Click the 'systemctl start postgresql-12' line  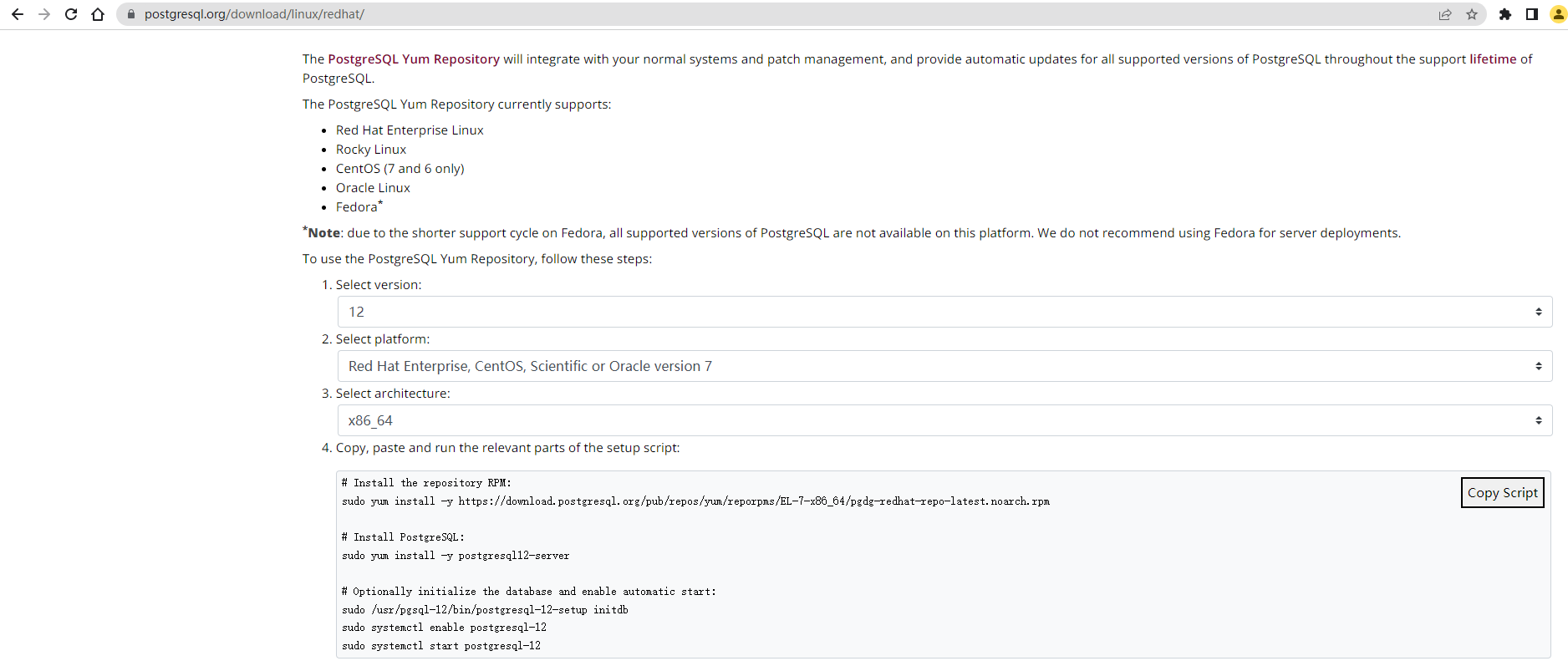[x=441, y=646]
